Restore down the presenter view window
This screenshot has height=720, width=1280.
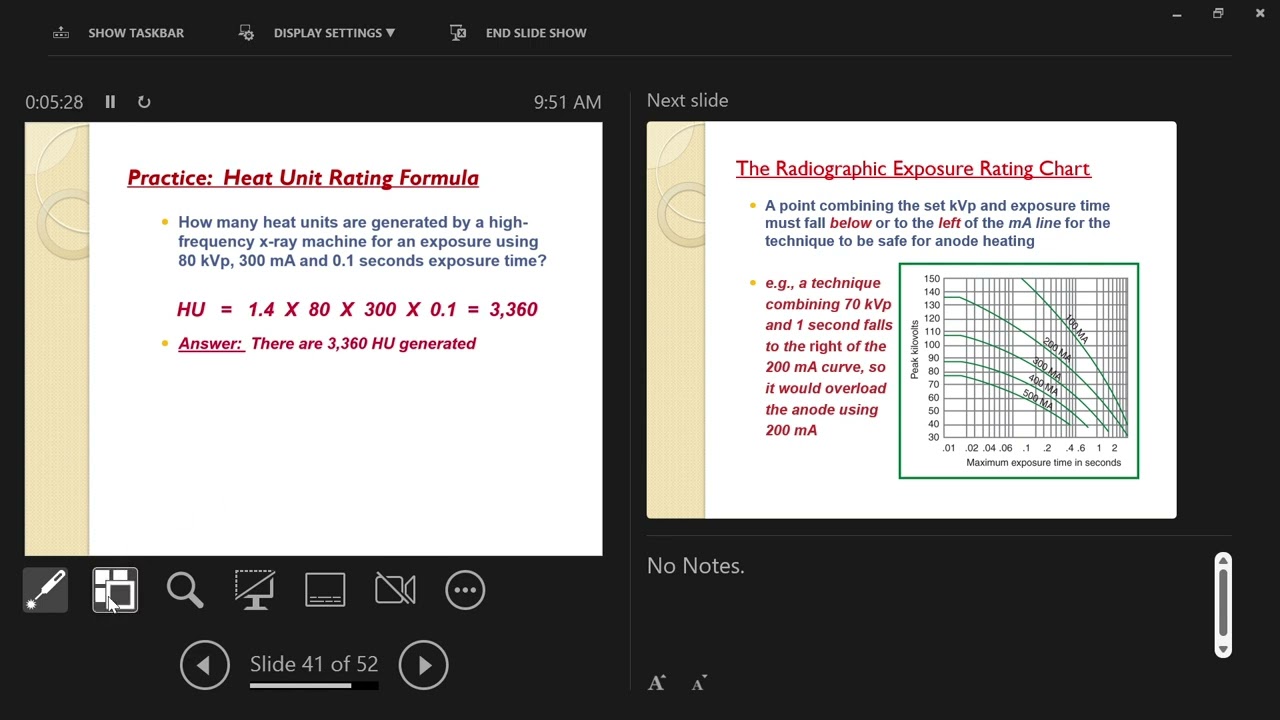click(1218, 14)
